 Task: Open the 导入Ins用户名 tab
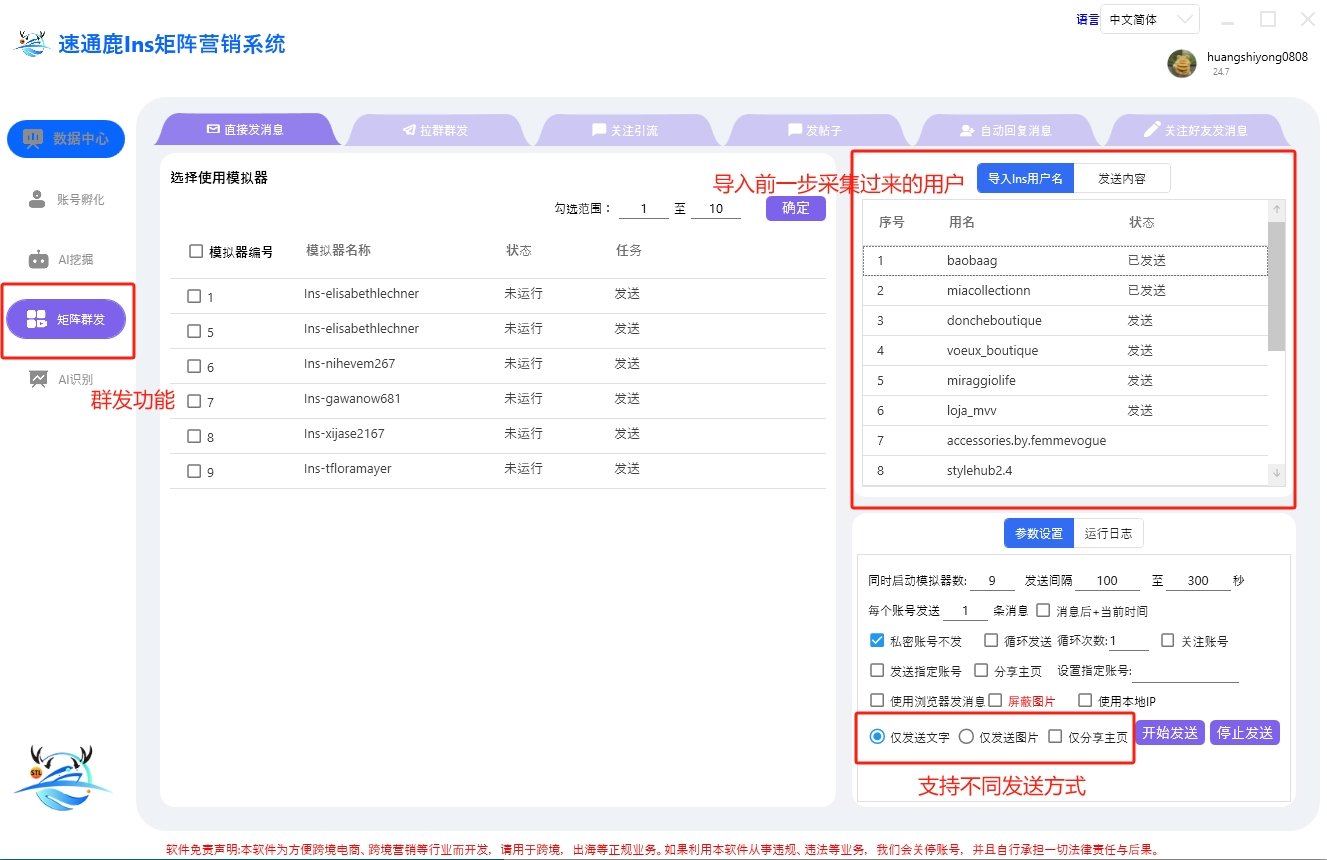[x=1025, y=178]
